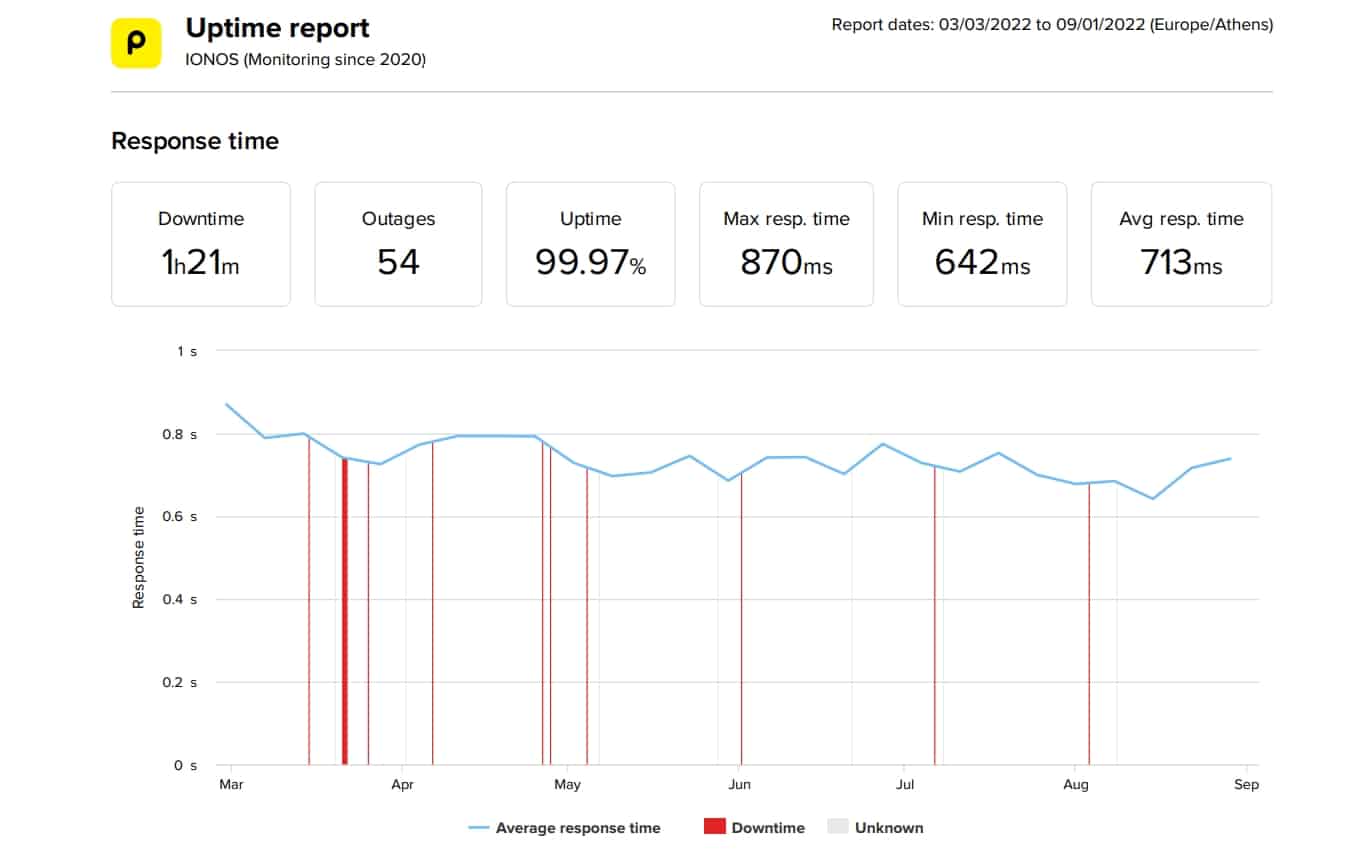Screen dimensions: 1364x850
Task: Click the red downtime line after Jul
Action: tap(935, 615)
